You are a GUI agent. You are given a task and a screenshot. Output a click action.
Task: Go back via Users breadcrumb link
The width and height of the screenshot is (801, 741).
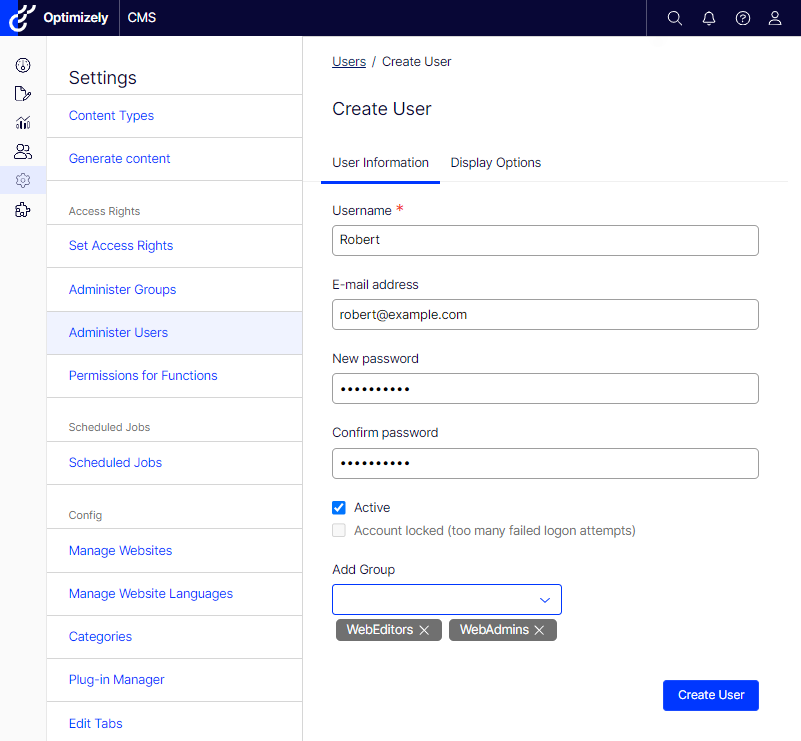pos(349,61)
